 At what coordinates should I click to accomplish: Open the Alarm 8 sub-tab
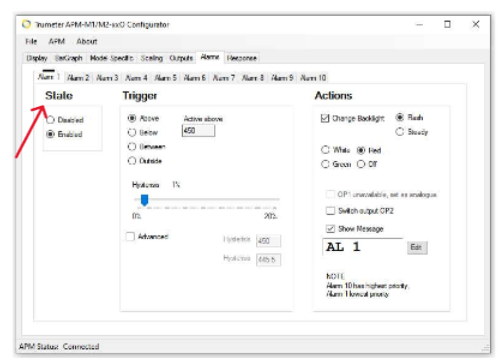tap(253, 78)
